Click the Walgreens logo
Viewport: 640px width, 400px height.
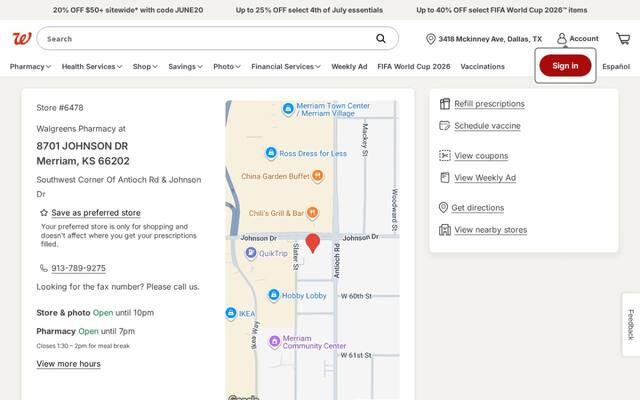point(22,39)
